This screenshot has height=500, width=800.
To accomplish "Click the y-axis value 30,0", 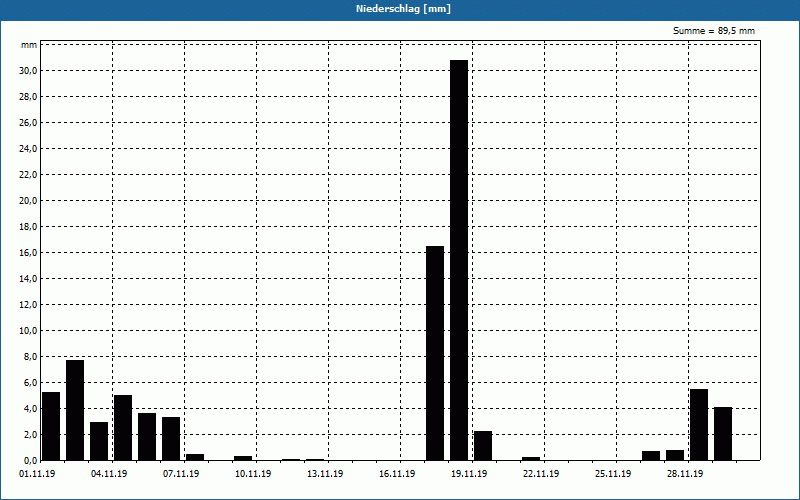I will click(x=28, y=70).
